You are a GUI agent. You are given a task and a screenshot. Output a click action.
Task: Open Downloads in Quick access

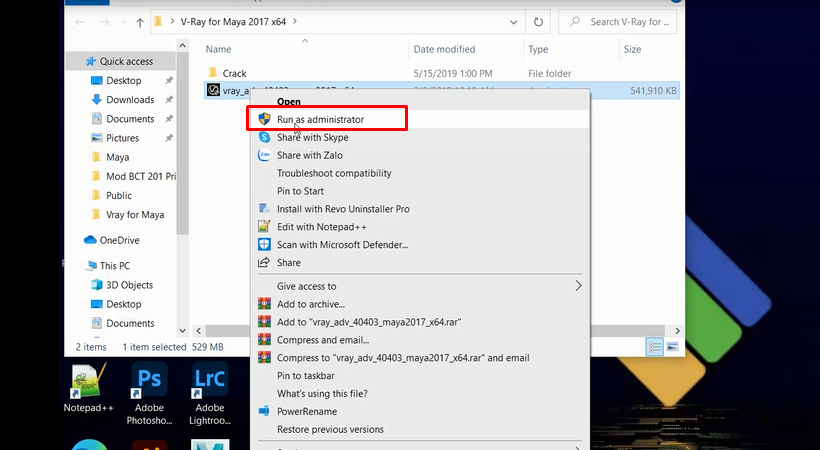[x=130, y=100]
